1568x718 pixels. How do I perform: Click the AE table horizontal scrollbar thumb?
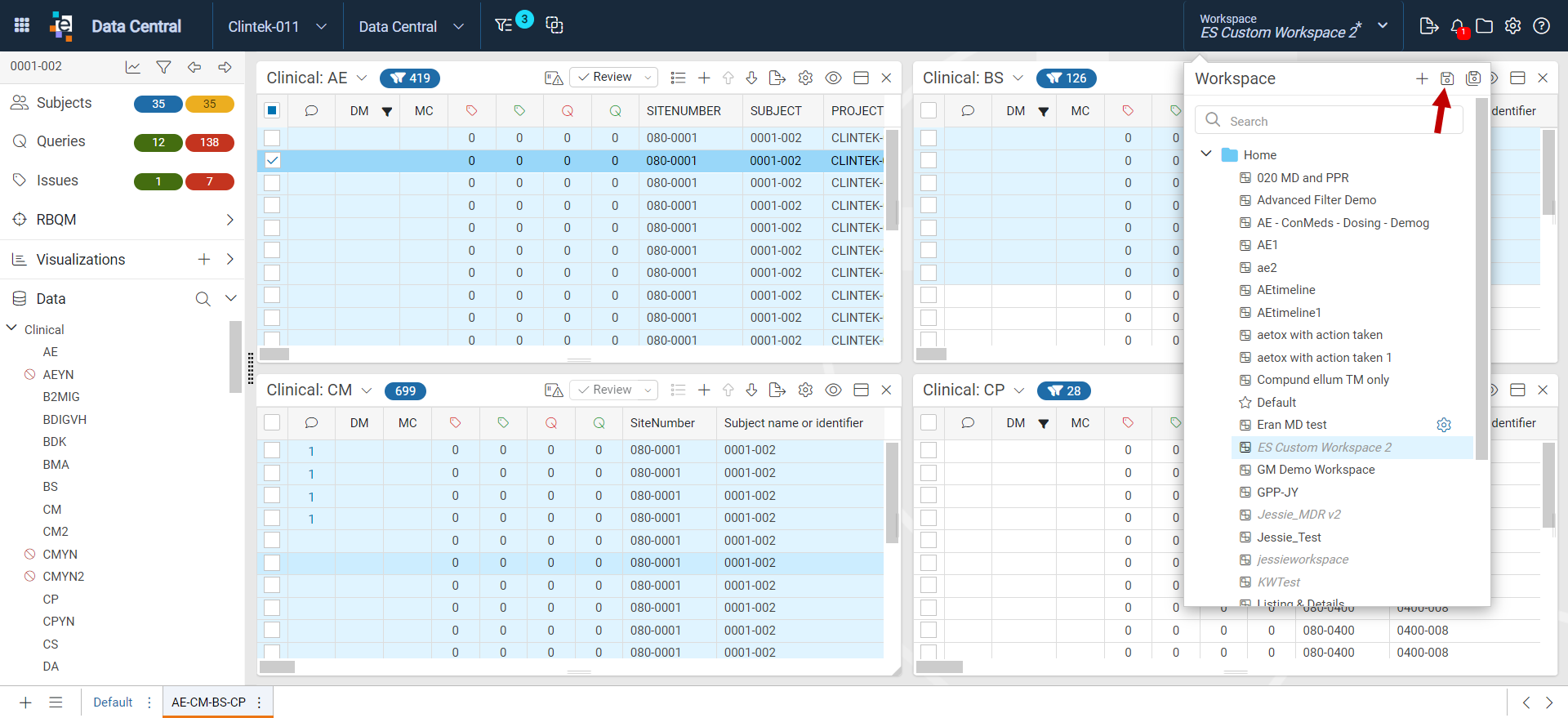(274, 355)
